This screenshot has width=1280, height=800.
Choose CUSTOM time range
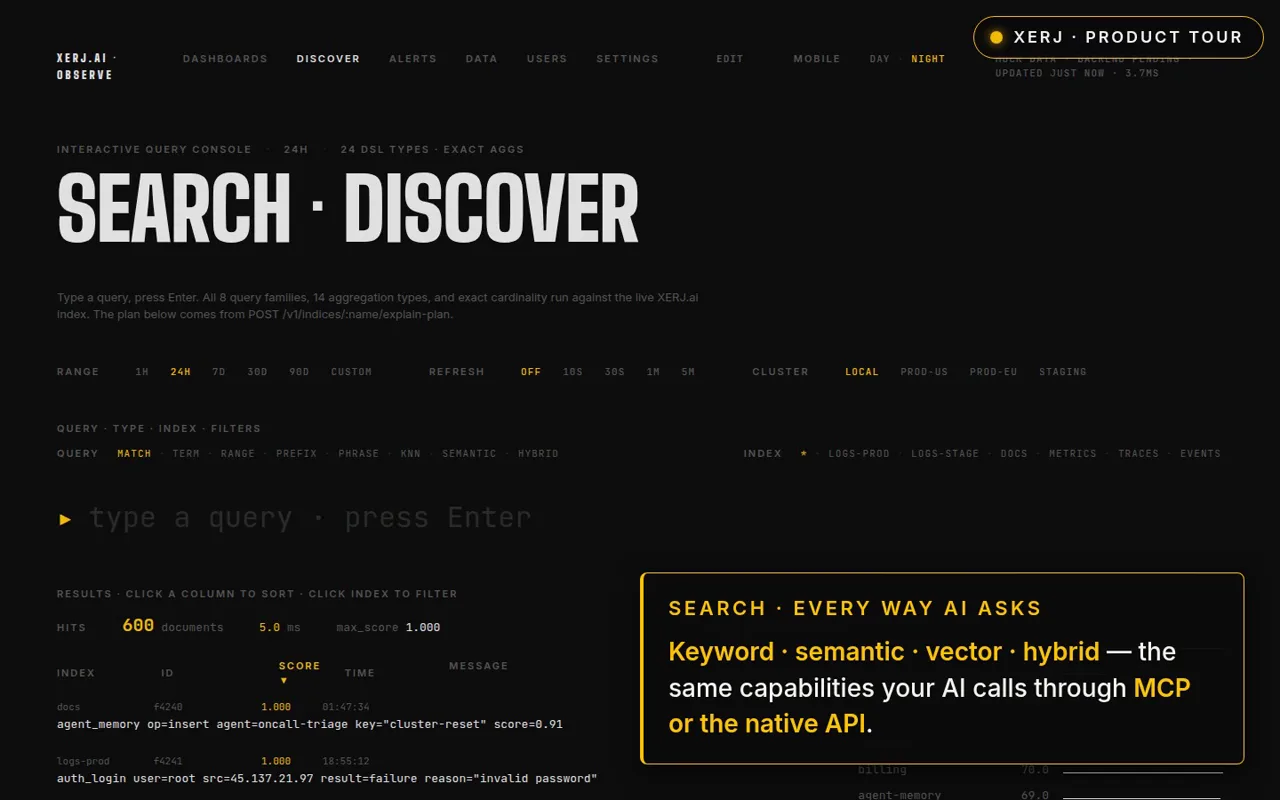tap(351, 372)
